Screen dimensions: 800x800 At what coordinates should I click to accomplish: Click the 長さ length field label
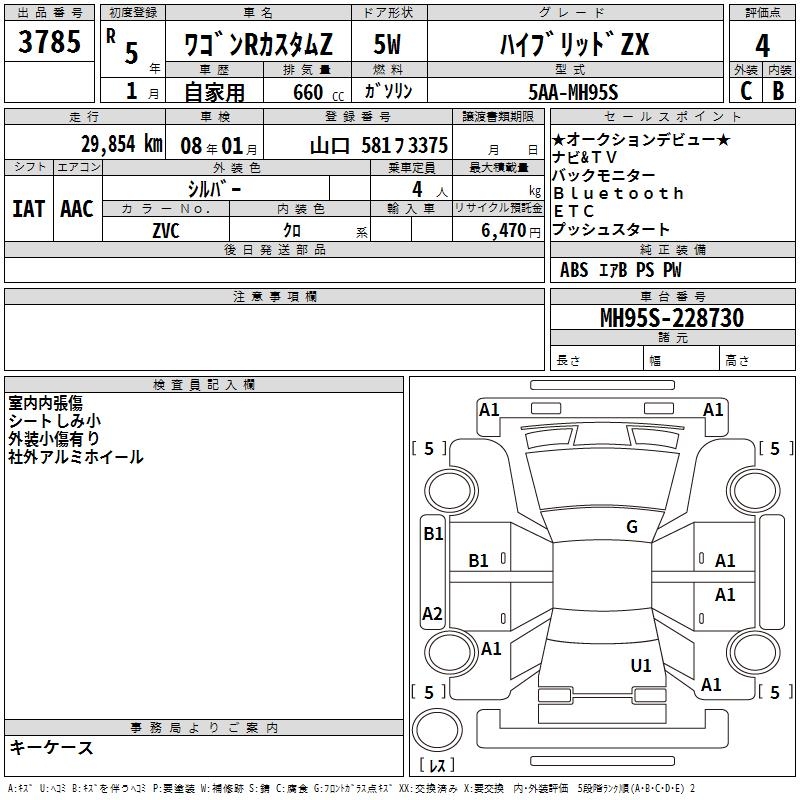568,361
